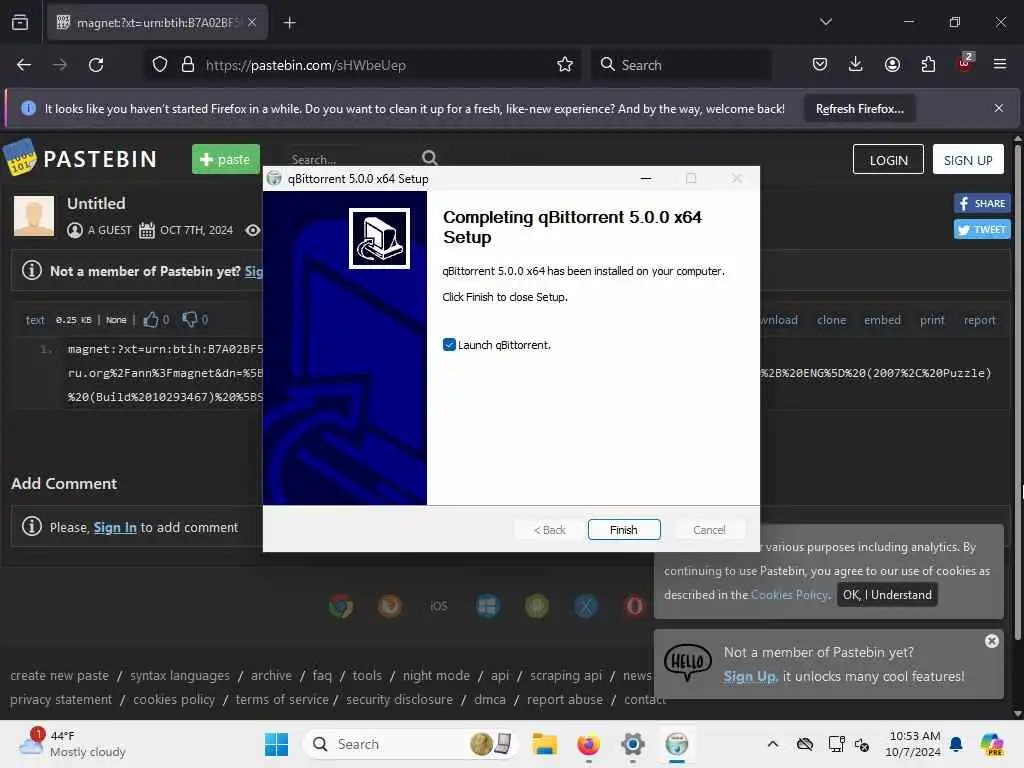Switch to night mode footer link

pyautogui.click(x=436, y=676)
